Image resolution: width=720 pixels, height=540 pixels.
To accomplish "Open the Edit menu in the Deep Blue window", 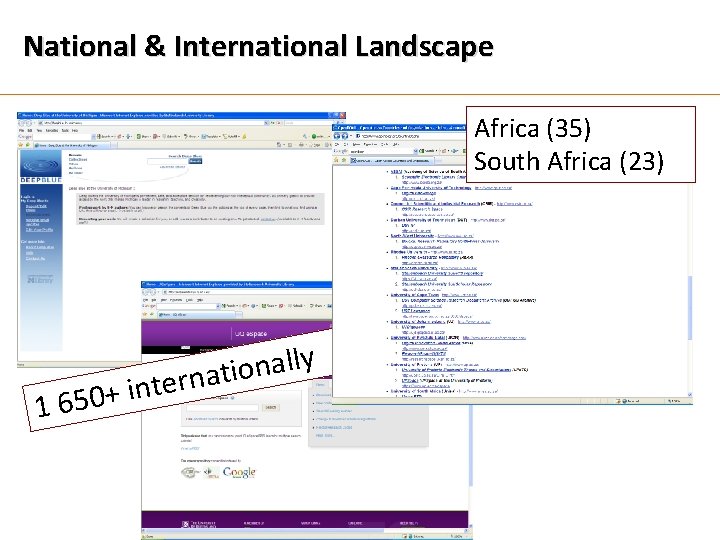I will click(x=31, y=130).
